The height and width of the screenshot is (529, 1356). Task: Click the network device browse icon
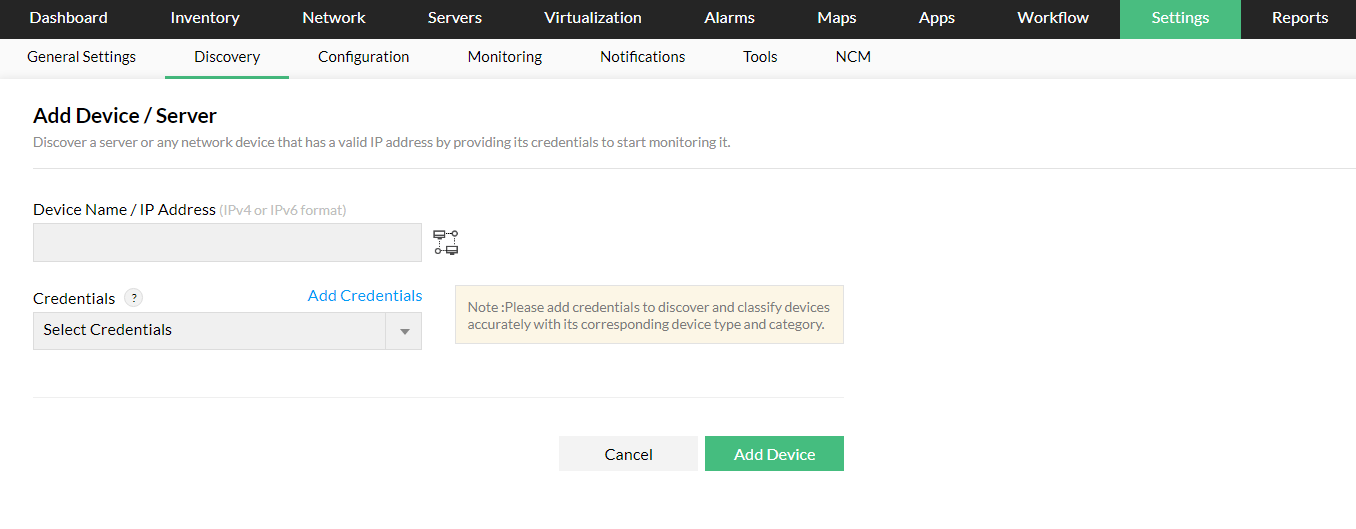point(445,242)
